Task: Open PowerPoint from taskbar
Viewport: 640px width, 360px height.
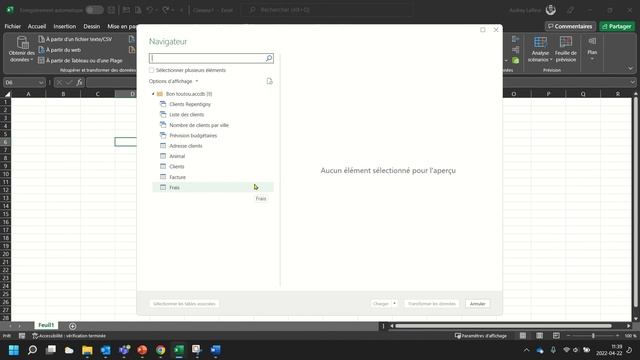Action: [x=142, y=350]
